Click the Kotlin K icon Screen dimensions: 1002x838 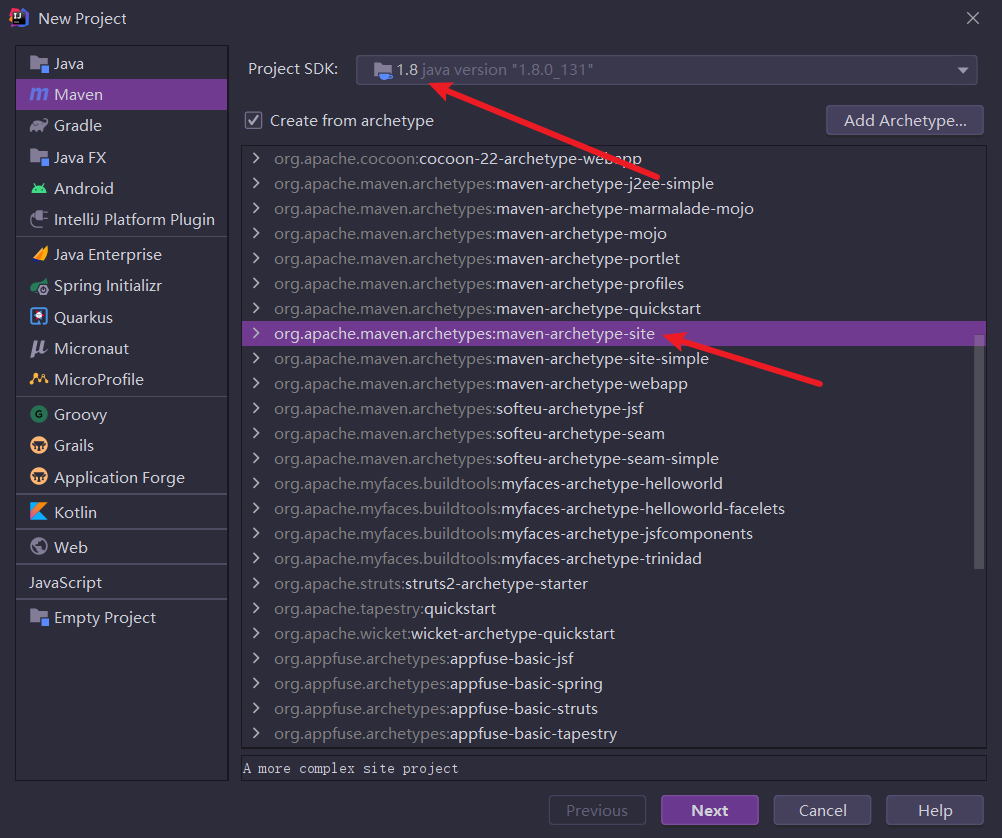point(39,512)
